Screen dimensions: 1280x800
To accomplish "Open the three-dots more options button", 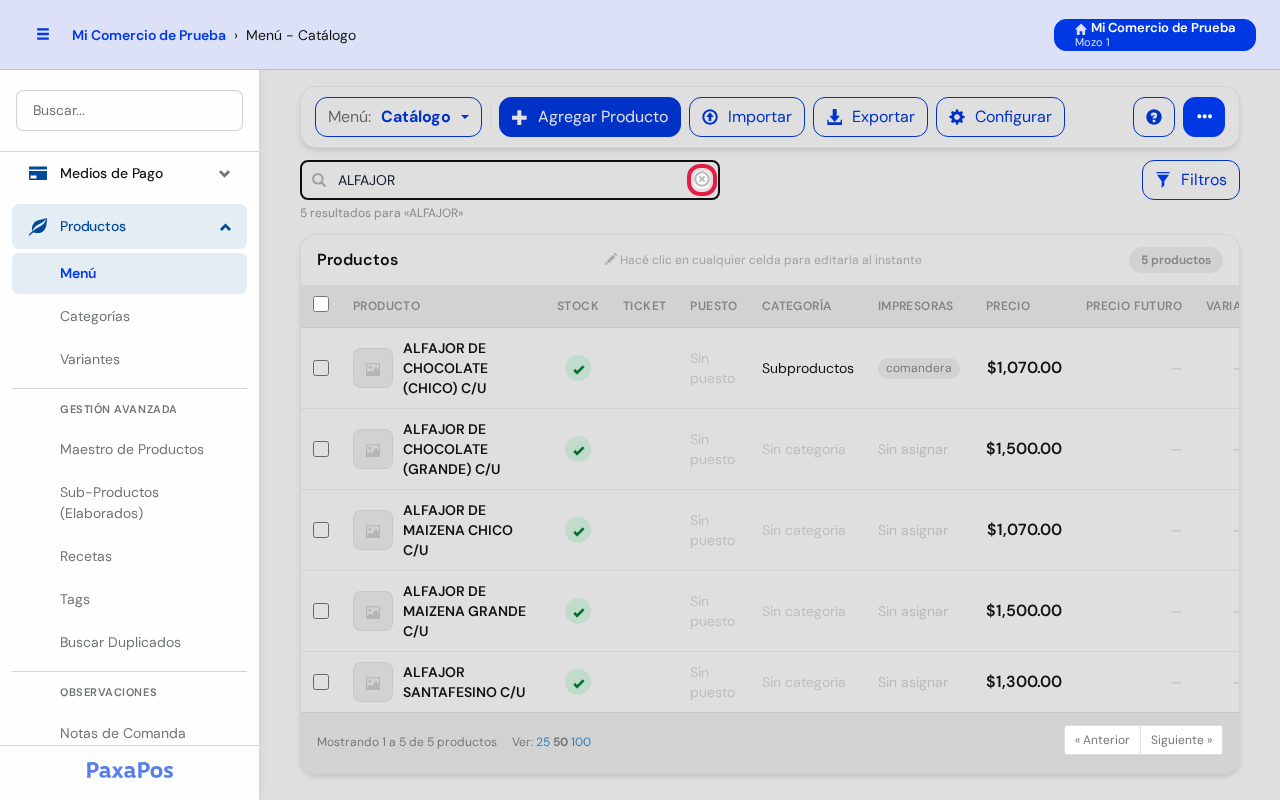I will click(x=1204, y=117).
